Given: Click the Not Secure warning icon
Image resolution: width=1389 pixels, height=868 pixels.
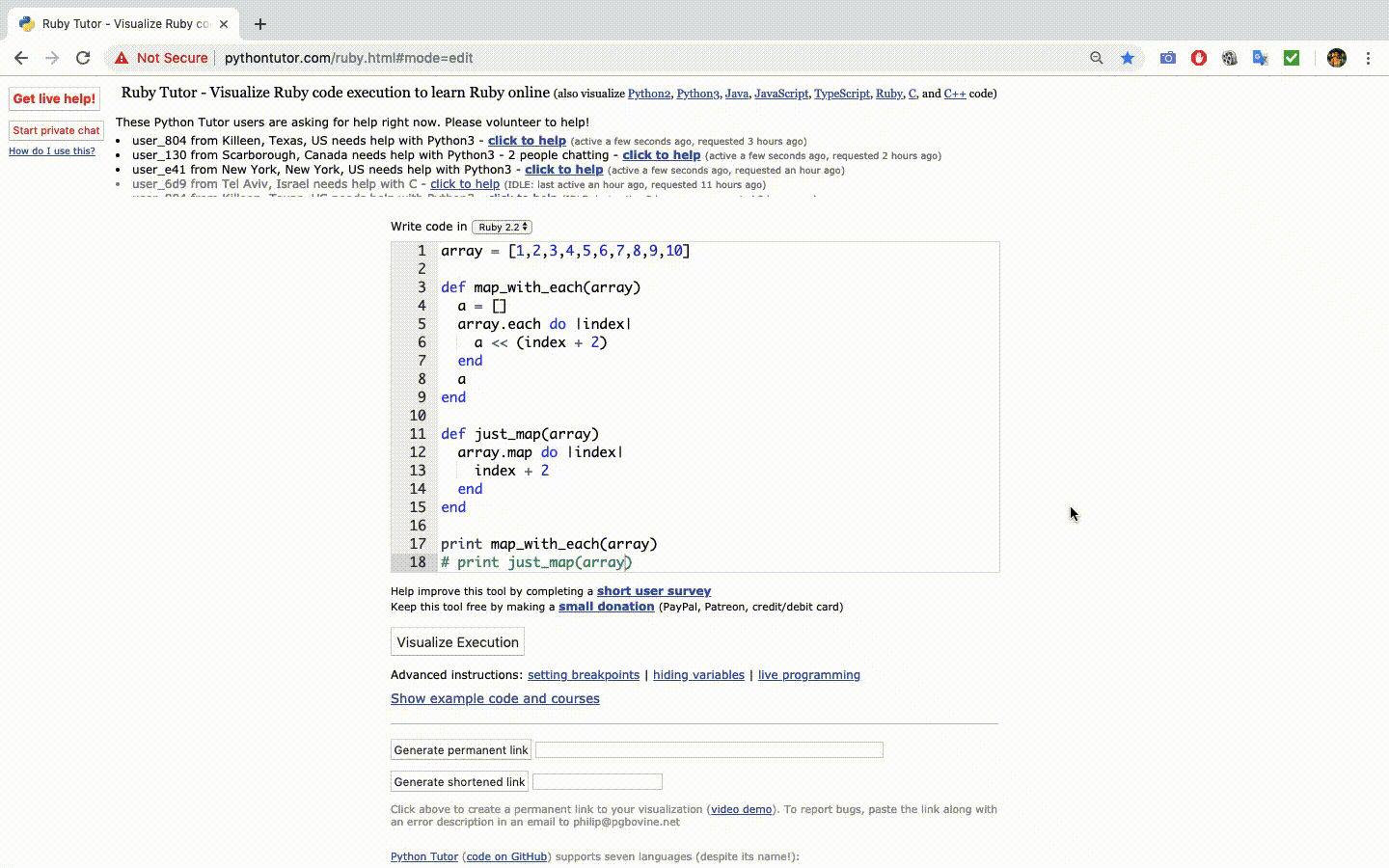Looking at the screenshot, I should click(122, 58).
